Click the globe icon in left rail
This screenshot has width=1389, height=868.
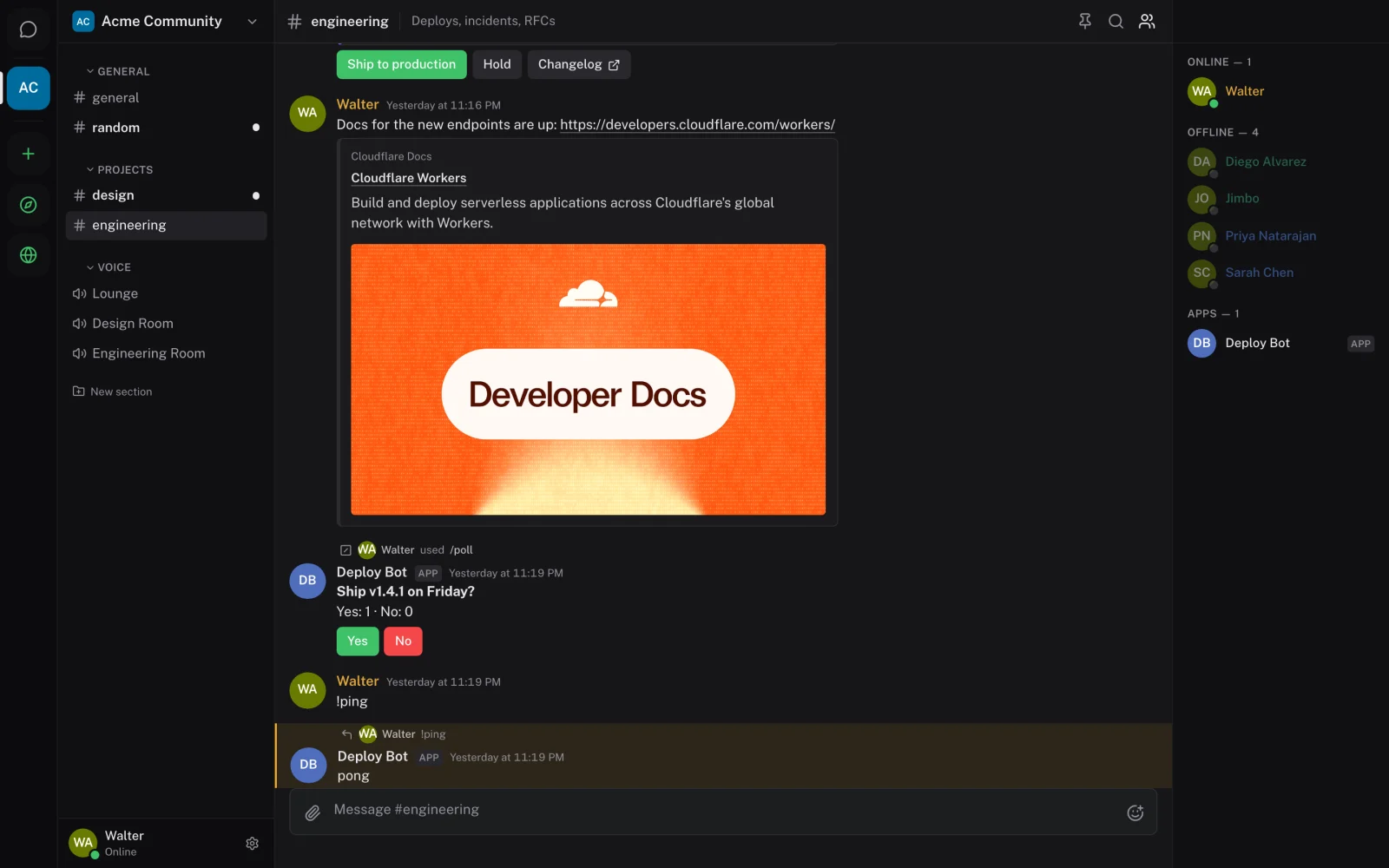coord(28,255)
